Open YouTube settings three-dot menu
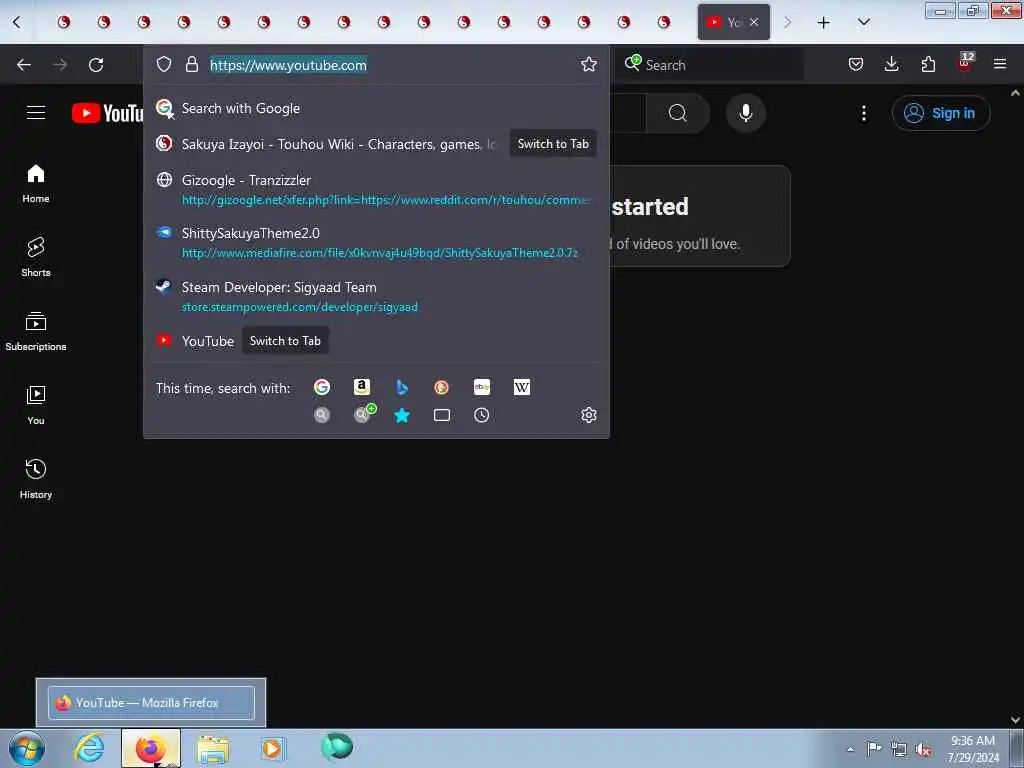The image size is (1024, 768). pos(863,113)
